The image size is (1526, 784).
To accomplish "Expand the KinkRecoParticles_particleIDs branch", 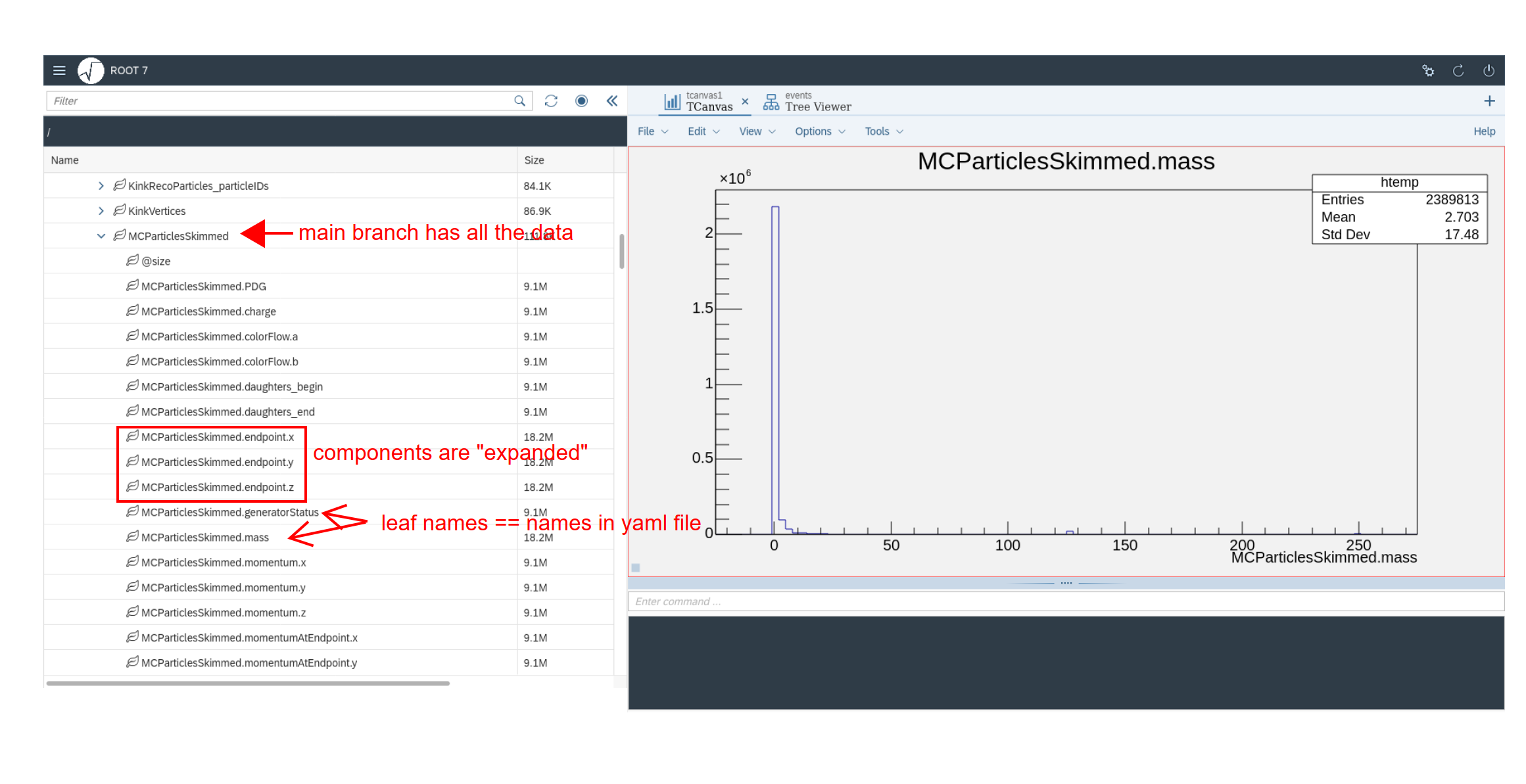I will 101,186.
